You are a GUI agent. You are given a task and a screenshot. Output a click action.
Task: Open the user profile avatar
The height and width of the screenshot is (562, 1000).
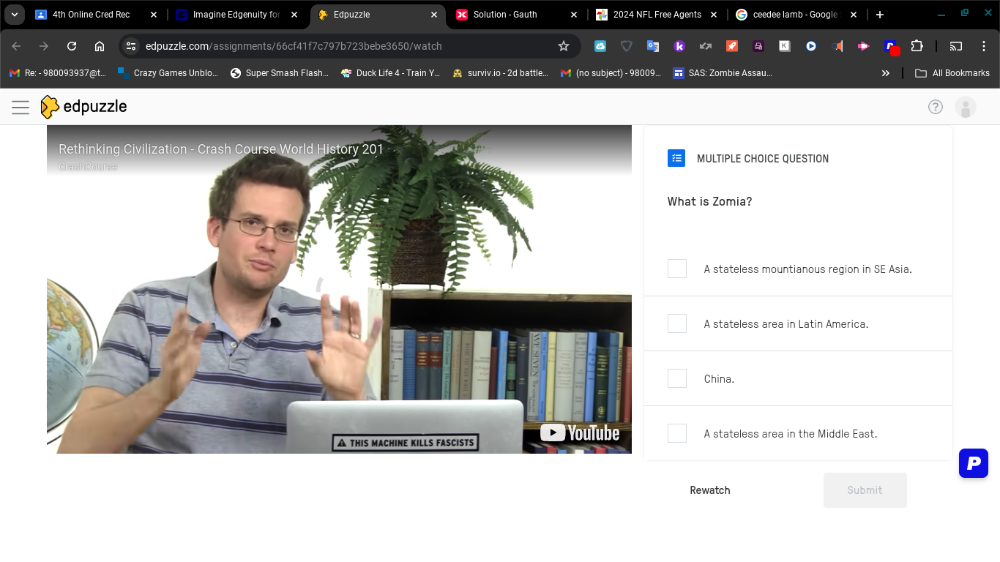pyautogui.click(x=965, y=107)
